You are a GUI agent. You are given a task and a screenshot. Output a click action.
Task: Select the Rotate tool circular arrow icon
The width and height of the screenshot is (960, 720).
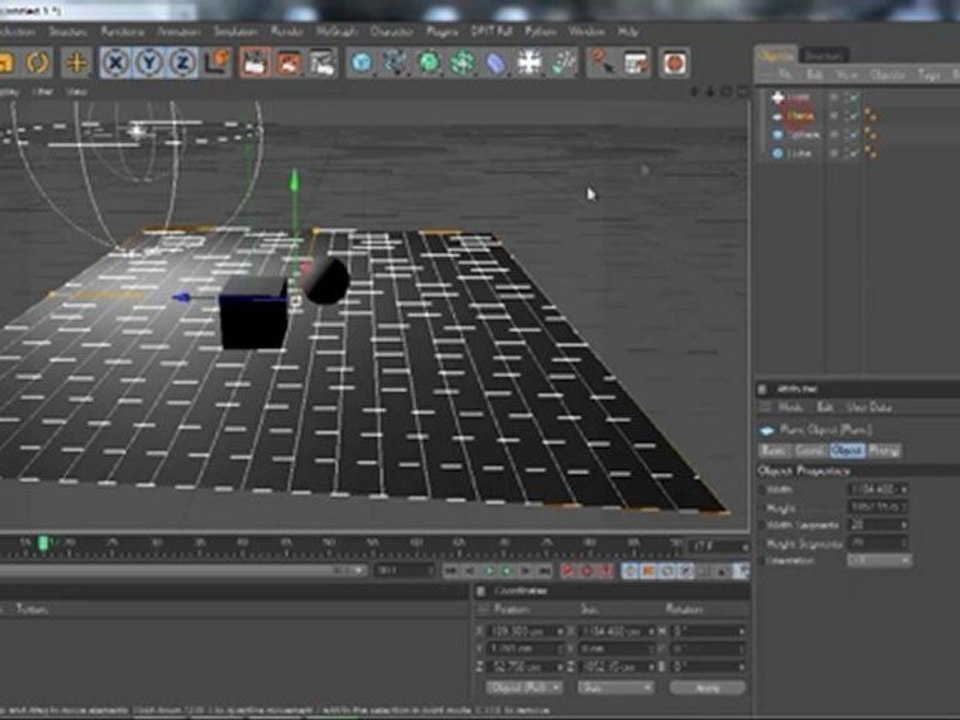coord(37,62)
